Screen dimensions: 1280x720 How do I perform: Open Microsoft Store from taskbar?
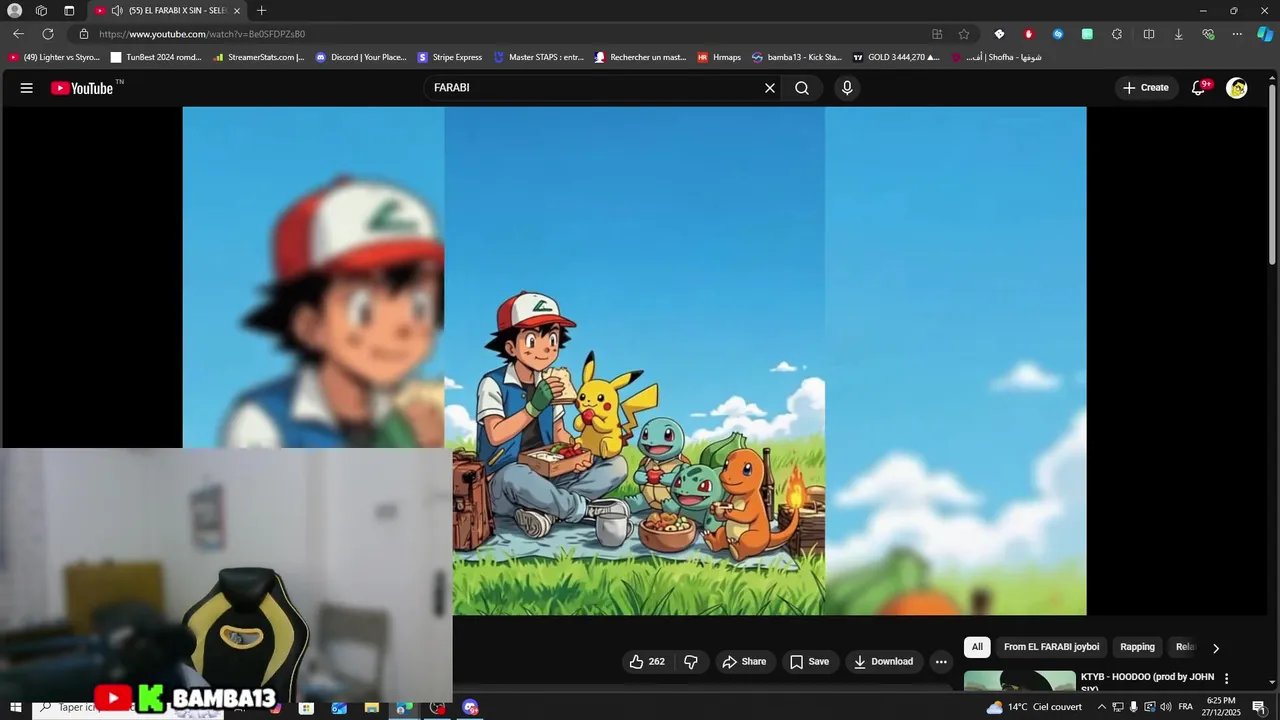[306, 708]
